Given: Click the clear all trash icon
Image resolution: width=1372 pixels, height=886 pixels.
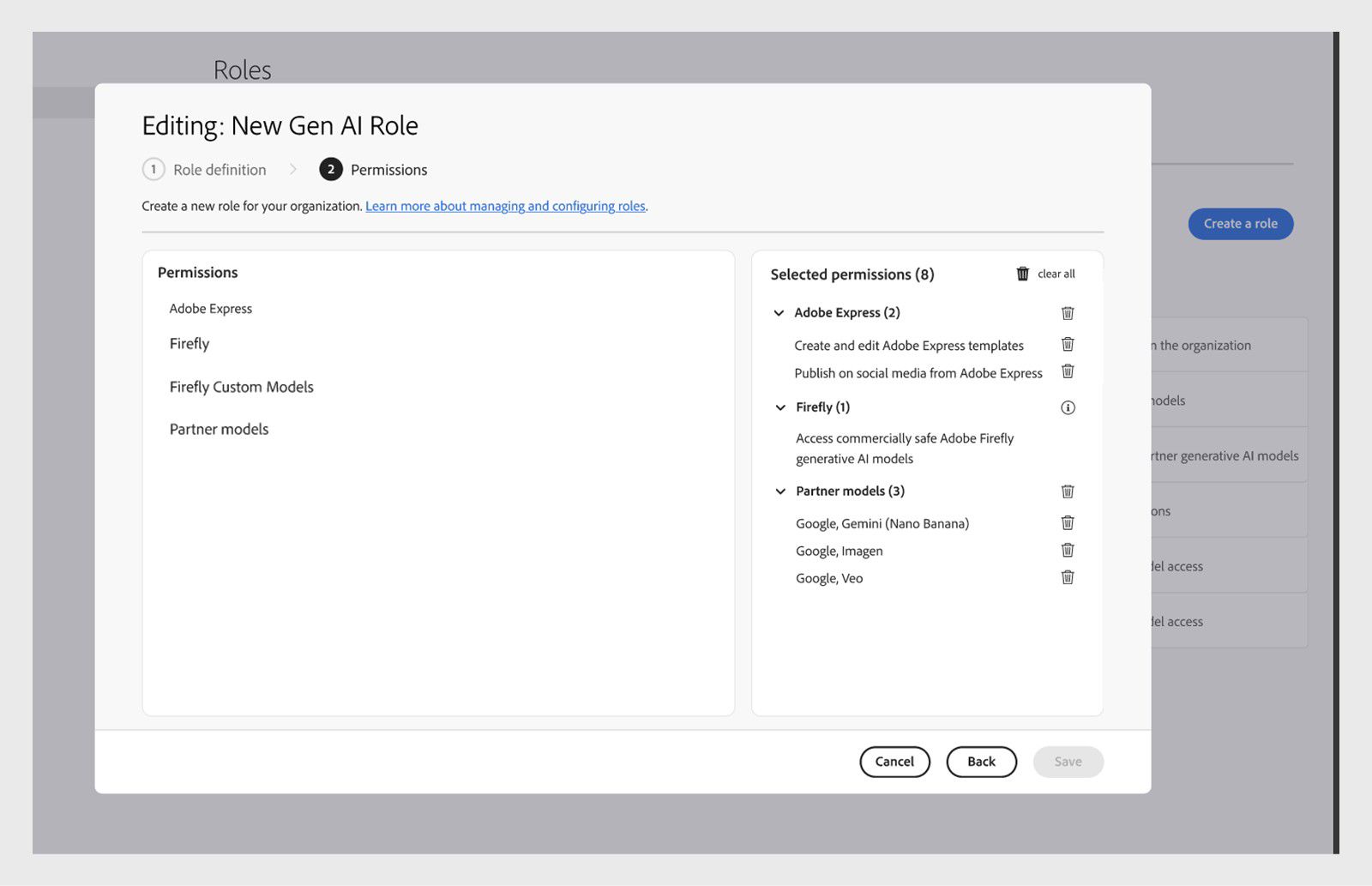Looking at the screenshot, I should (x=1022, y=273).
